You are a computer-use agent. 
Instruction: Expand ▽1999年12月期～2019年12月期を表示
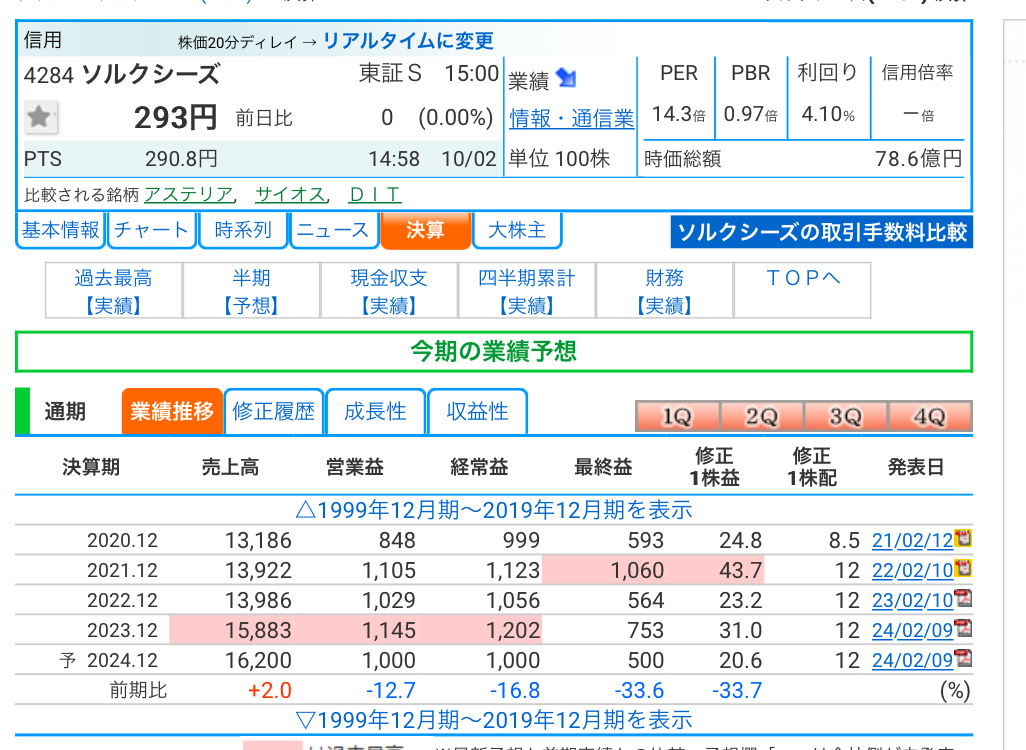coord(493,720)
